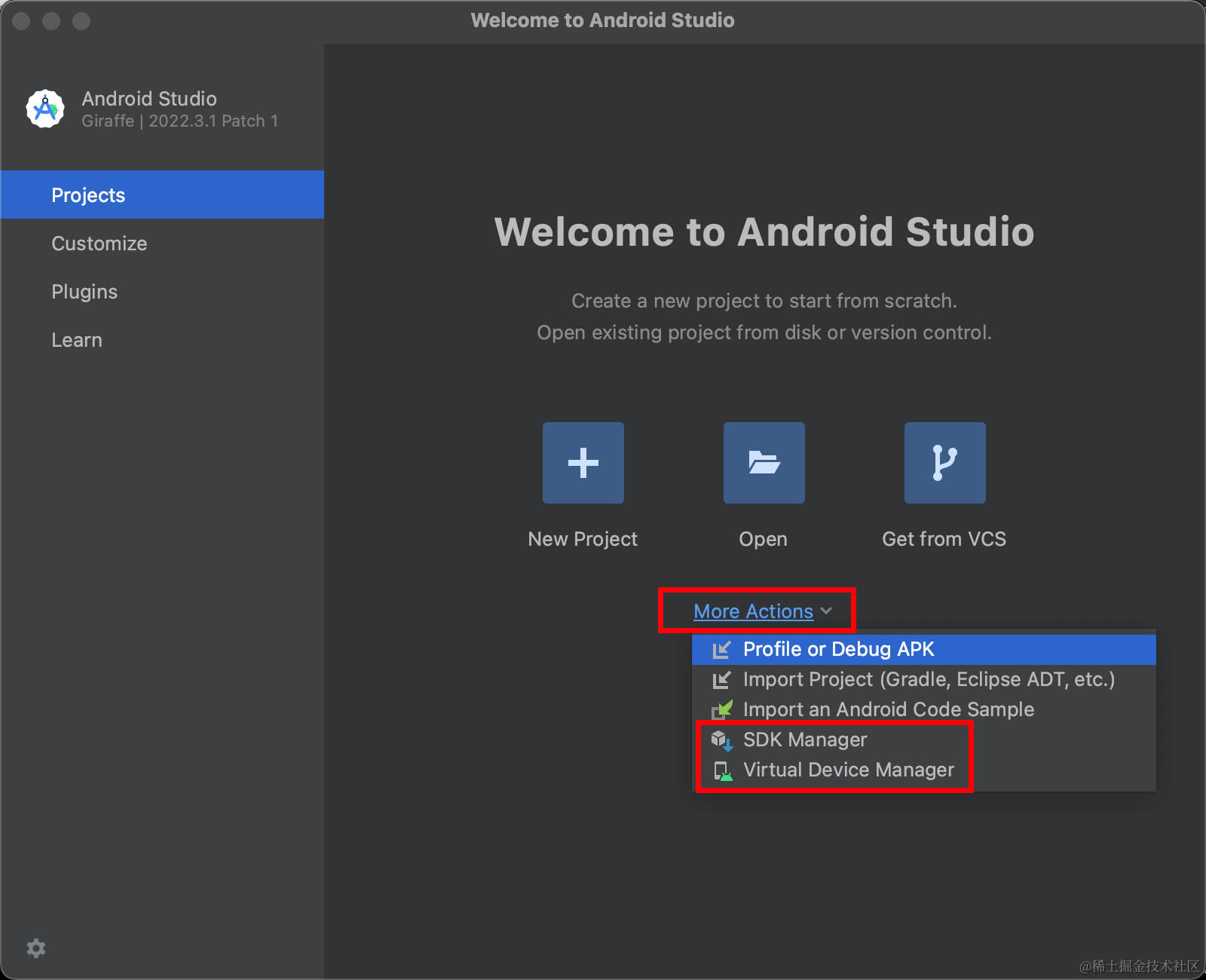The width and height of the screenshot is (1206, 980).
Task: Select Import Project (Gradle, Eclipse ADT, etc.)
Action: pyautogui.click(x=929, y=679)
